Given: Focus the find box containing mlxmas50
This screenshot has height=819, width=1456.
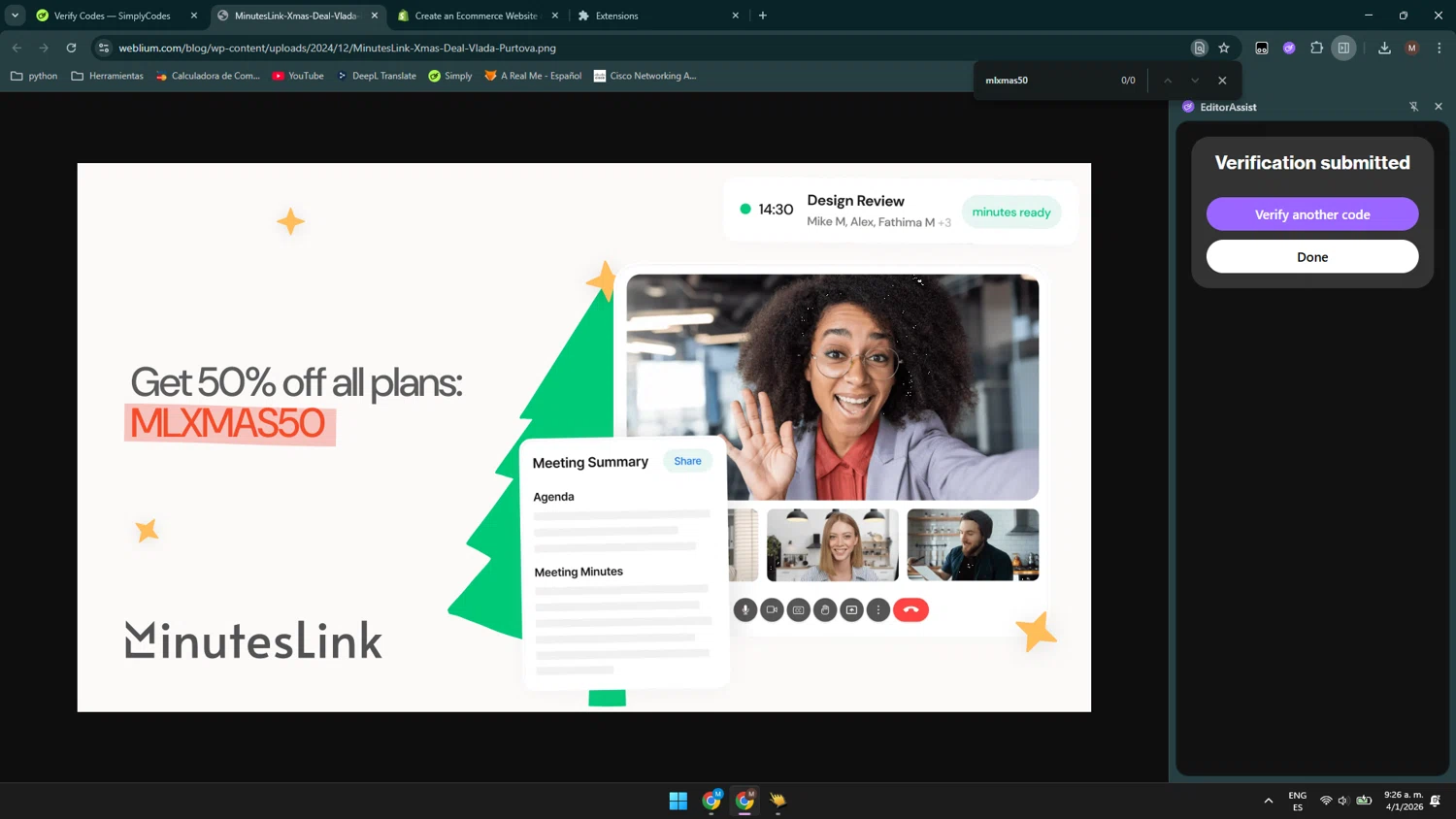Looking at the screenshot, I should tap(1048, 81).
